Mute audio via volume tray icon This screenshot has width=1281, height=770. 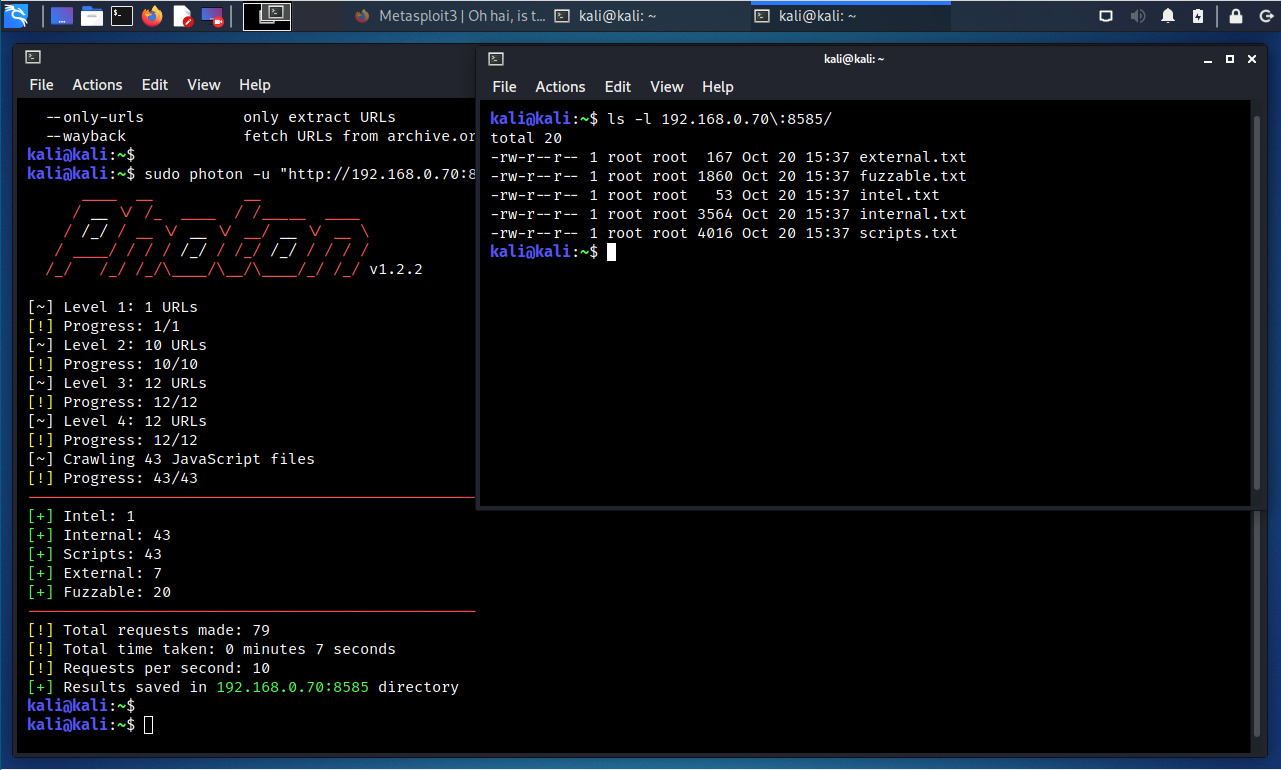[x=1137, y=16]
